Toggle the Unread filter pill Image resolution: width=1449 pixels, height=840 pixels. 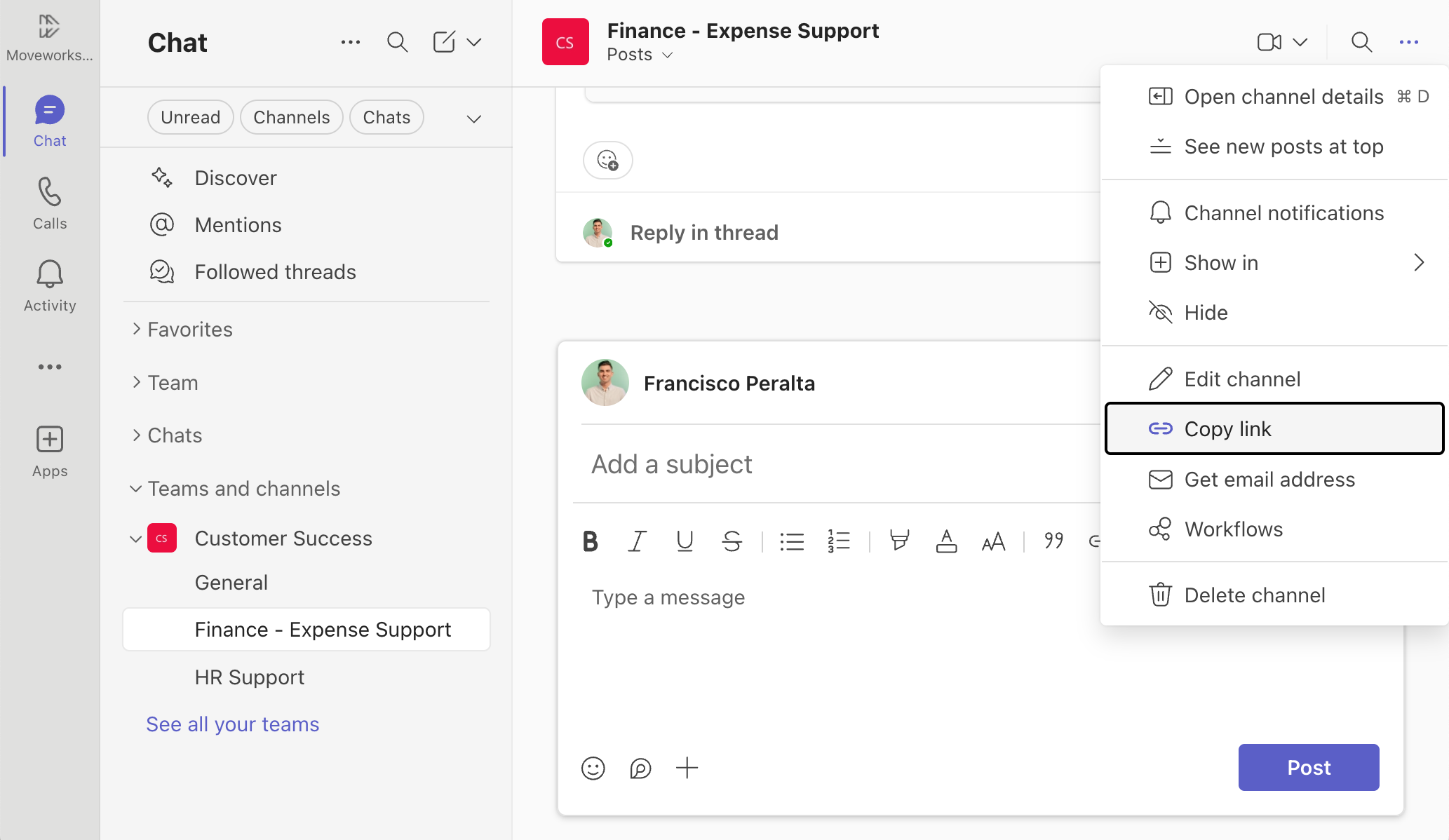click(x=190, y=117)
